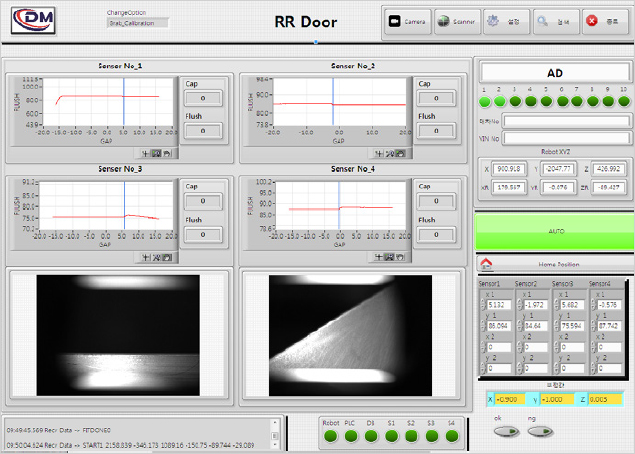Open the Scanner view button
The image size is (635, 454).
point(456,20)
